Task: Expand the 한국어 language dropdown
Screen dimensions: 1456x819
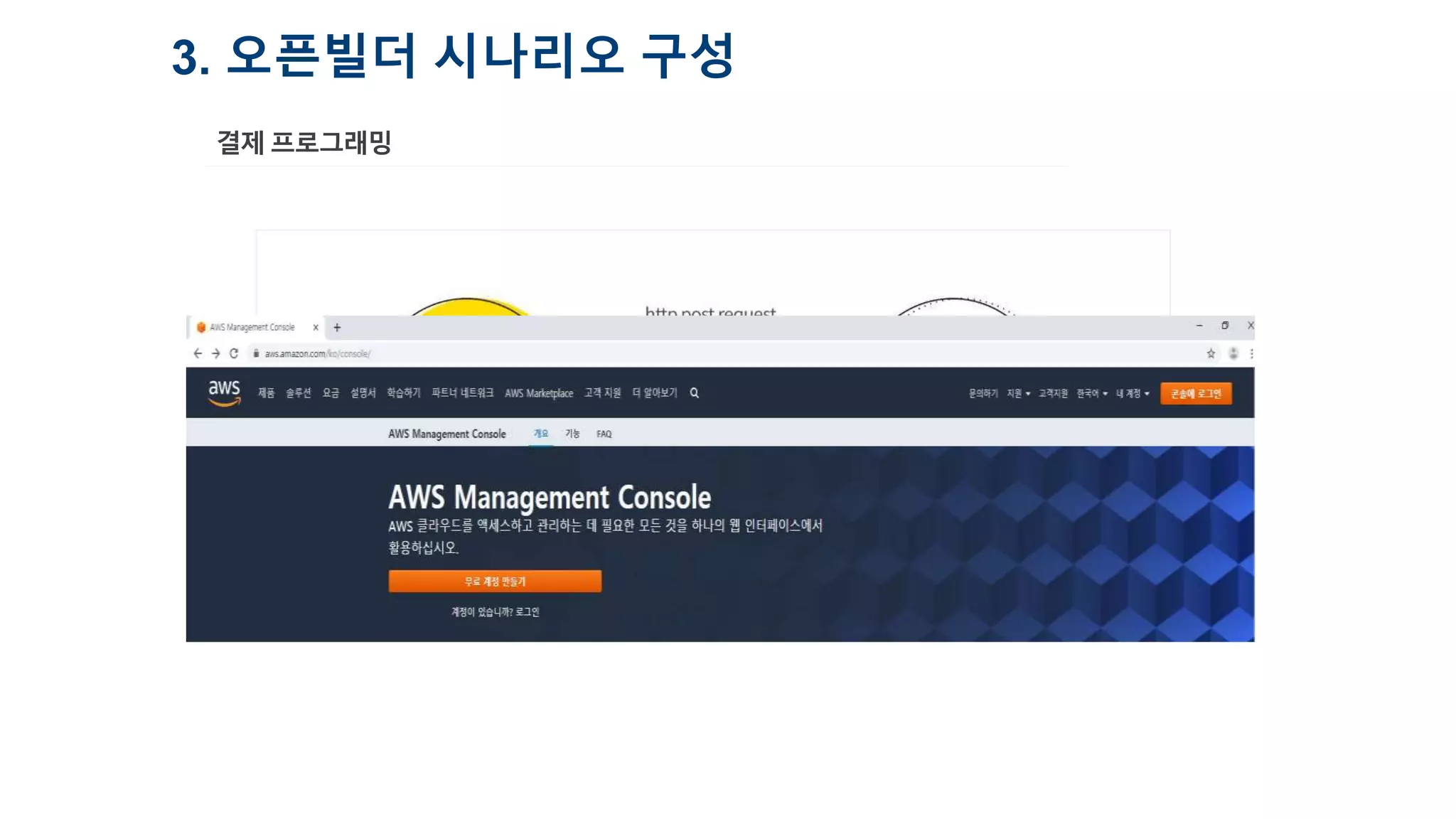Action: coord(1091,393)
